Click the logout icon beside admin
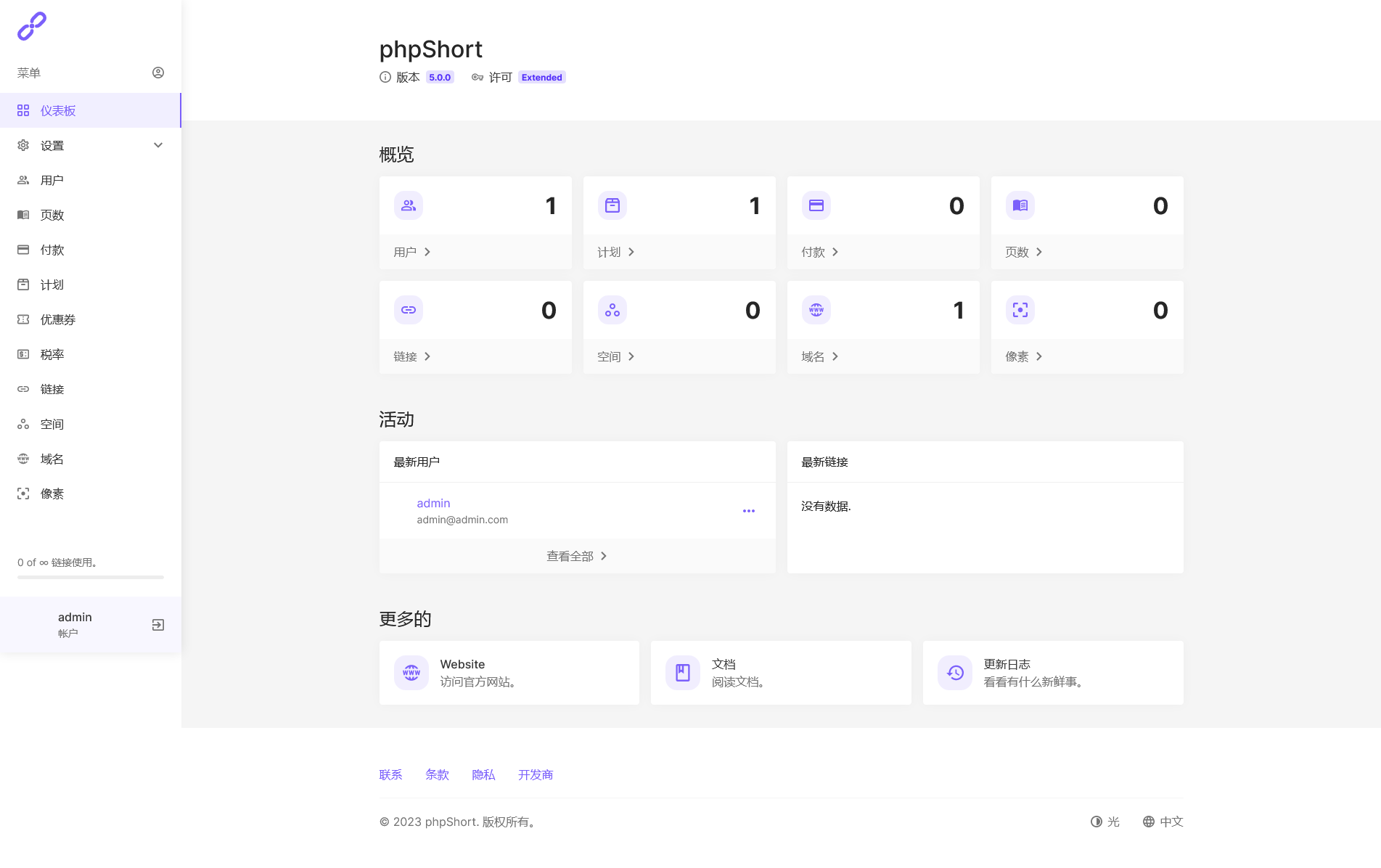The width and height of the screenshot is (1381, 868). click(158, 625)
